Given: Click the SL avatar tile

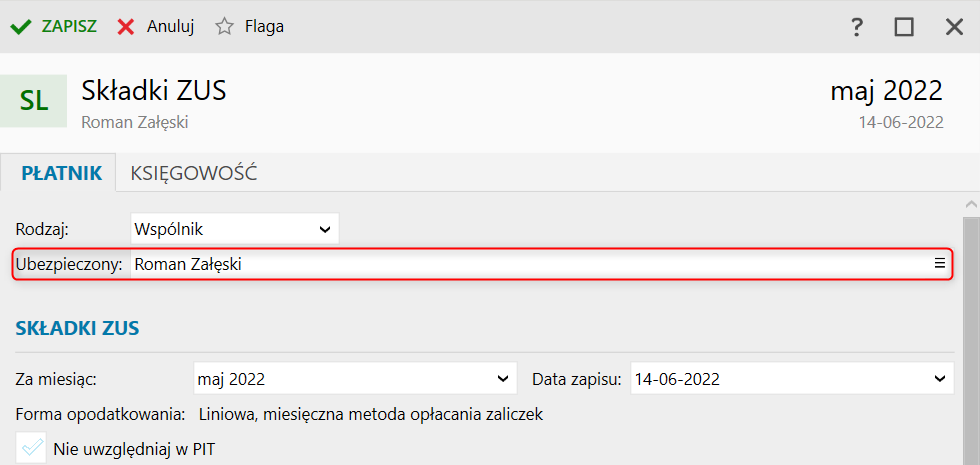Looking at the screenshot, I should click(x=34, y=101).
